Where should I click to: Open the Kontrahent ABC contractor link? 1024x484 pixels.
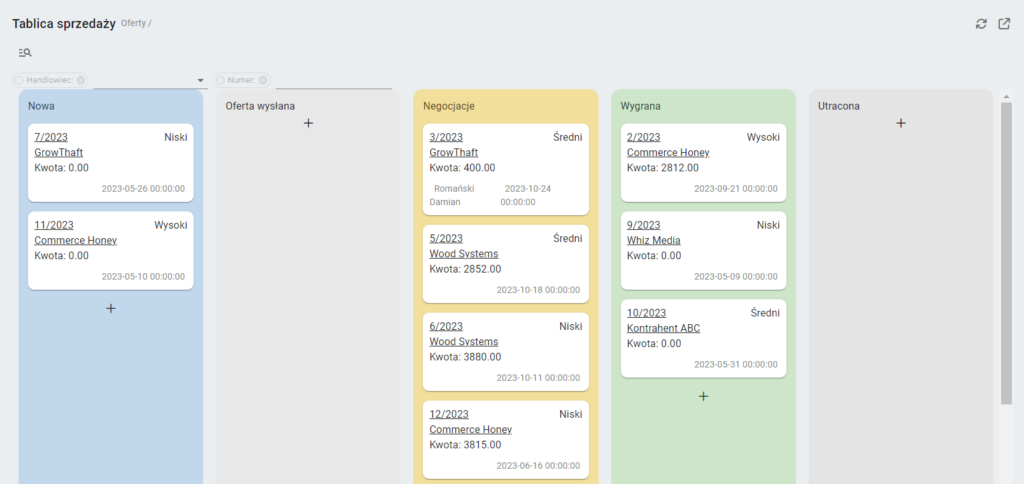tap(664, 329)
